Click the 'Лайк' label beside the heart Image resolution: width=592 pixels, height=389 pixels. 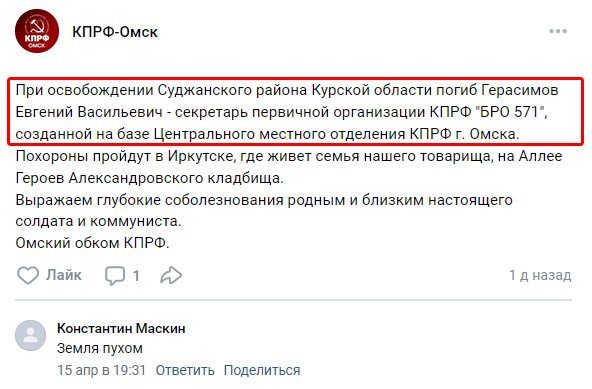(x=63, y=275)
